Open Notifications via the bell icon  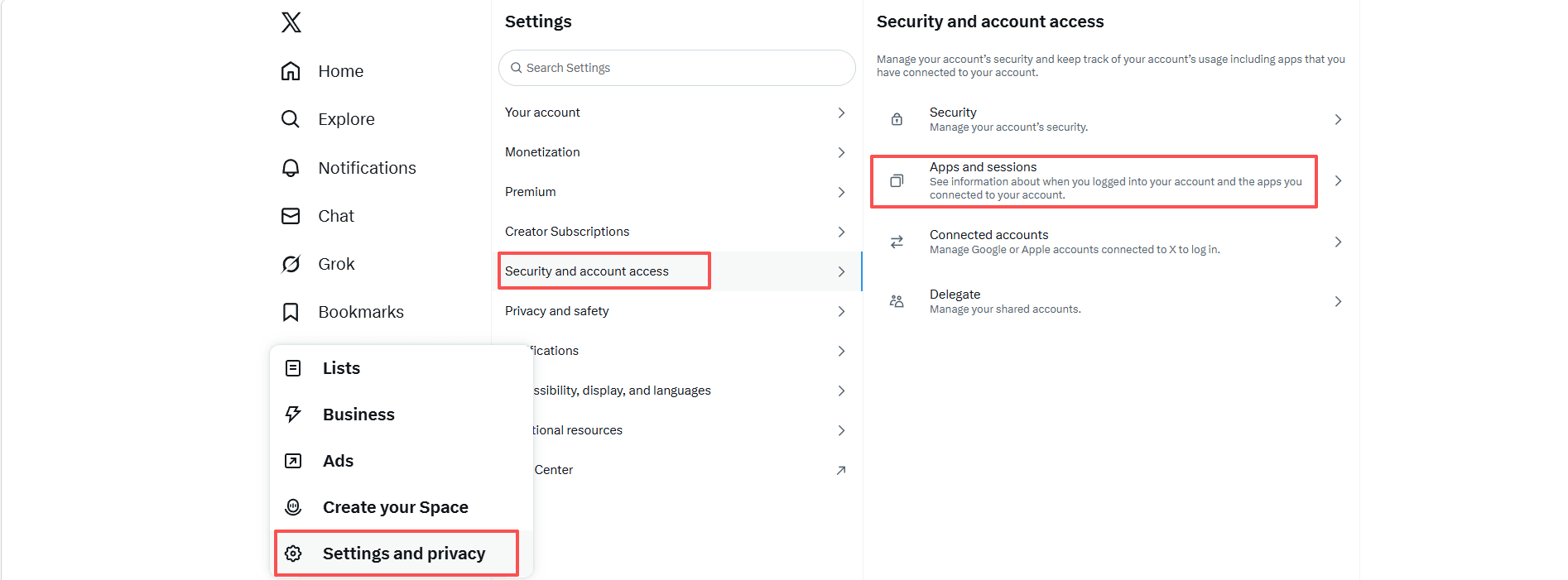[291, 168]
